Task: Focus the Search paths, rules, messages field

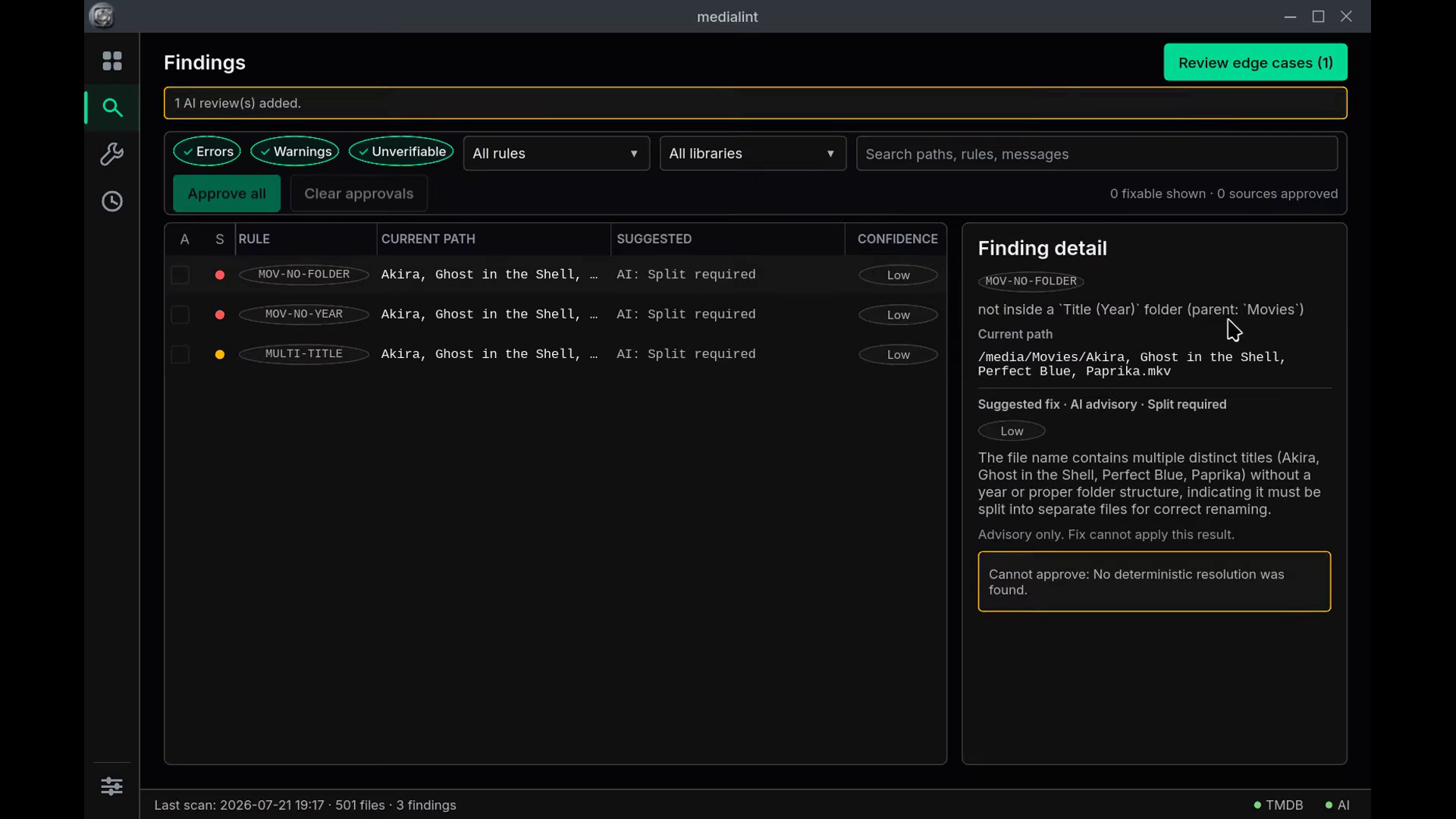Action: pyautogui.click(x=1097, y=154)
